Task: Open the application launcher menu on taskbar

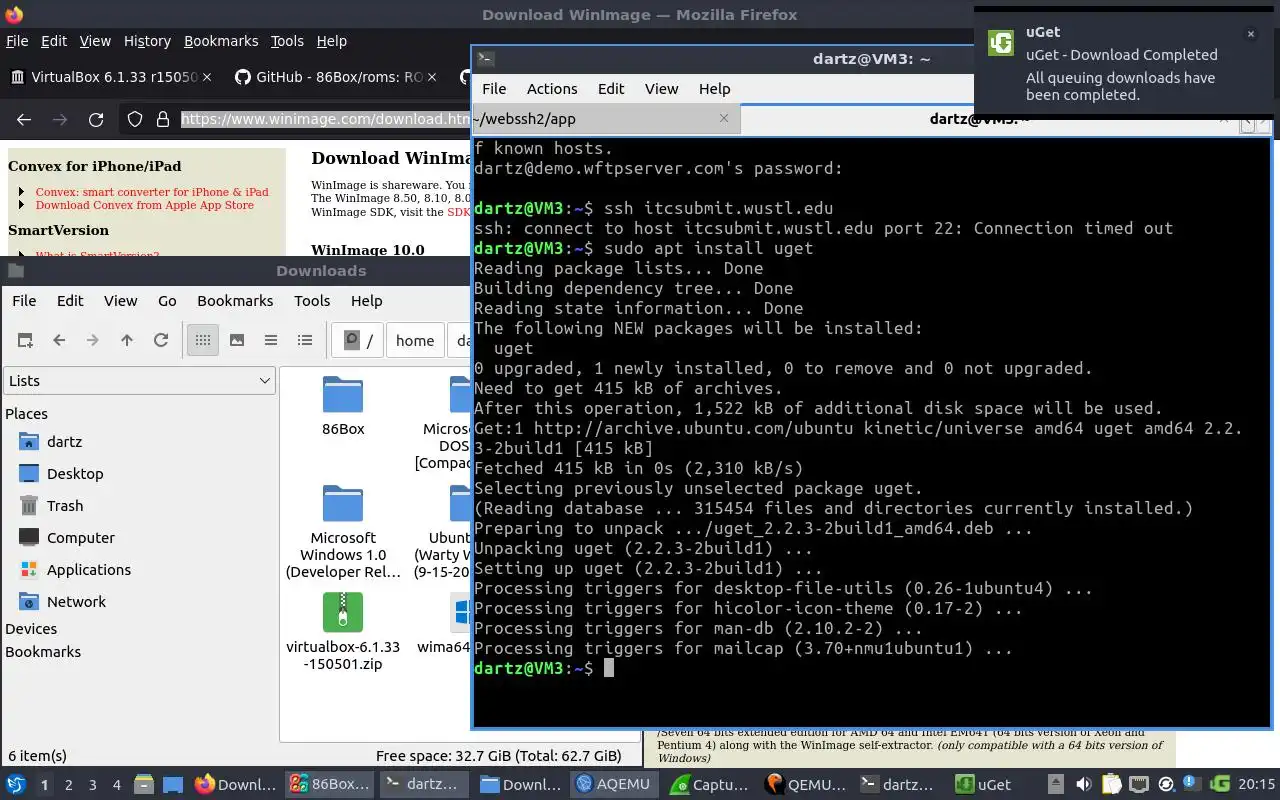Action: (16, 784)
